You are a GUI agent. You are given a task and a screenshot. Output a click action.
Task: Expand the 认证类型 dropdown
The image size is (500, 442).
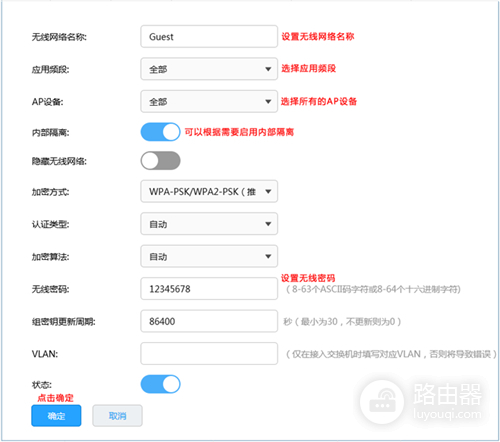209,224
